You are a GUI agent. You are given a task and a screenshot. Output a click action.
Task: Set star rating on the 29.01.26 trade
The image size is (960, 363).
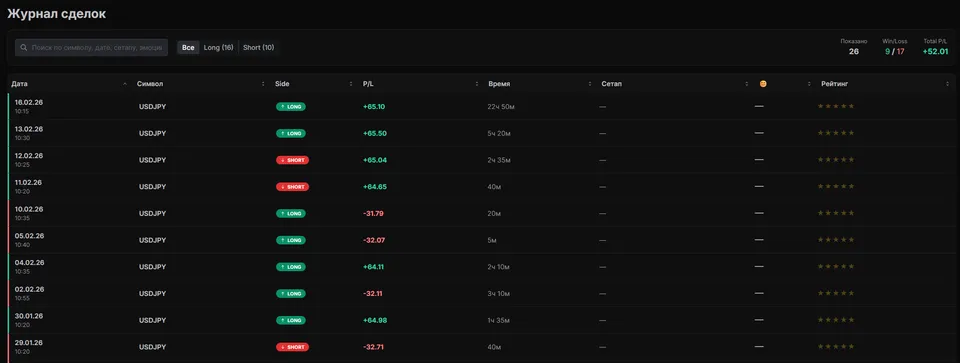click(x=836, y=346)
